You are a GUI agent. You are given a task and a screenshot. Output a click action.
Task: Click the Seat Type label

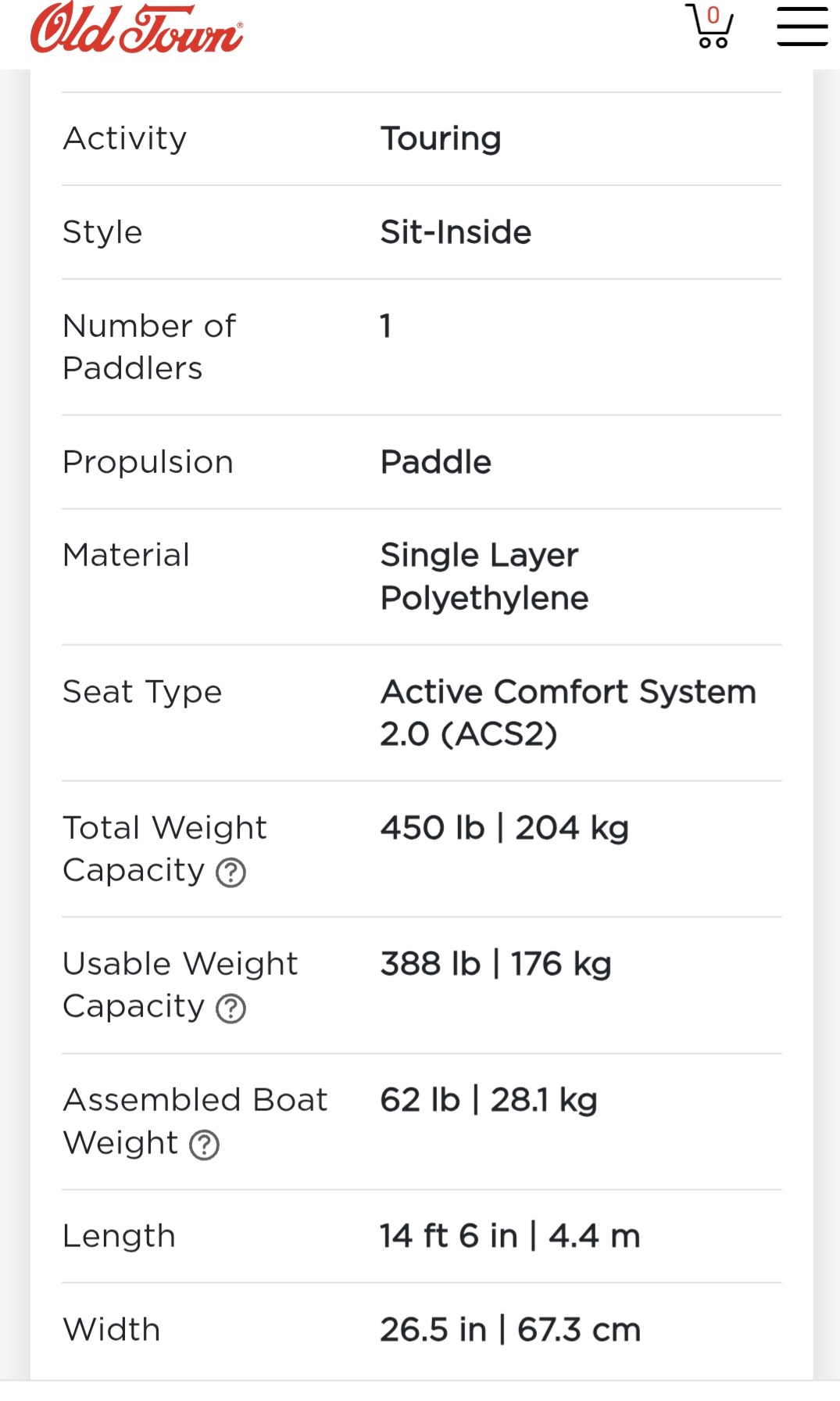pyautogui.click(x=142, y=692)
